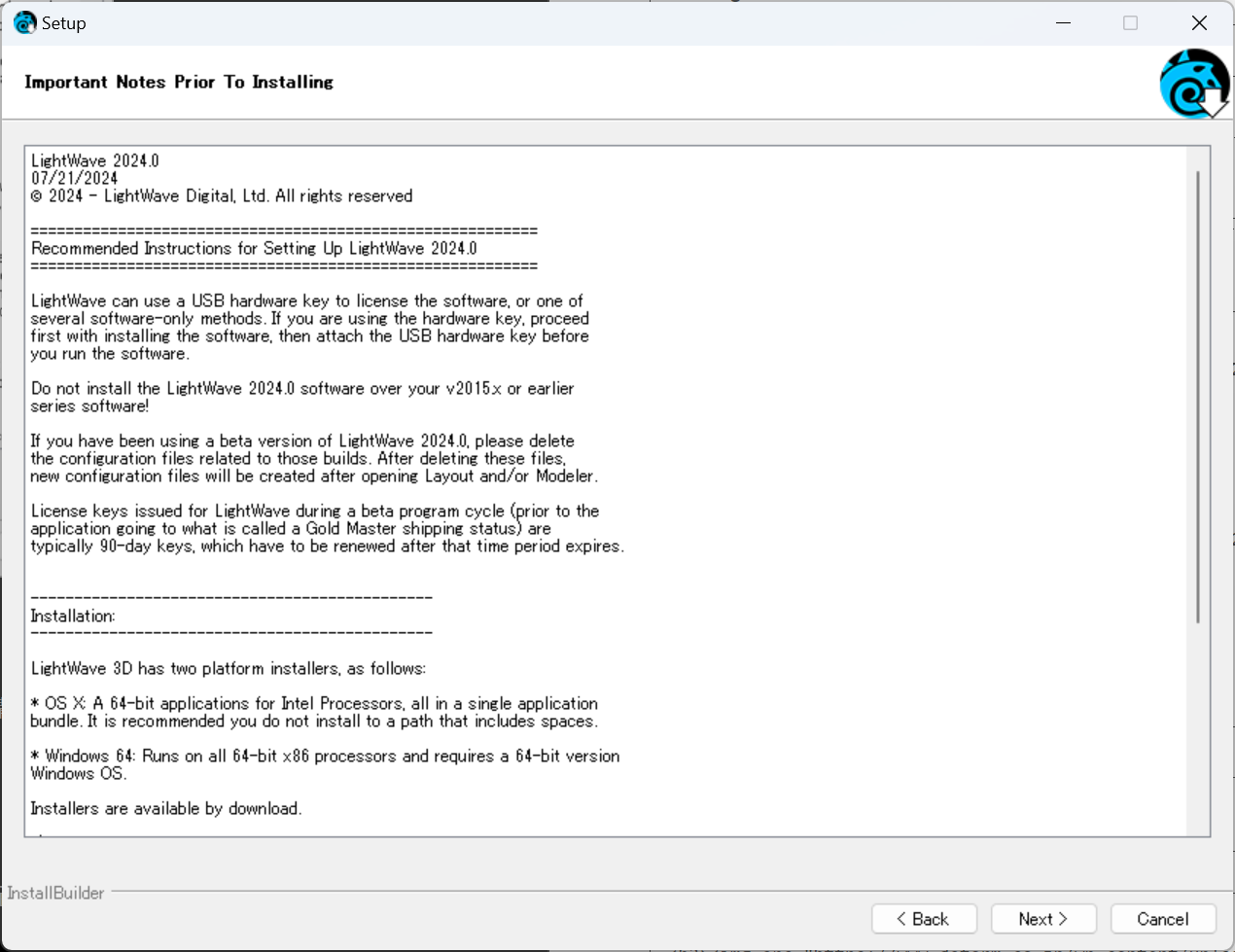The height and width of the screenshot is (952, 1235).
Task: Click the 'InstallBuilder' label at bottom
Action: pyautogui.click(x=55, y=893)
